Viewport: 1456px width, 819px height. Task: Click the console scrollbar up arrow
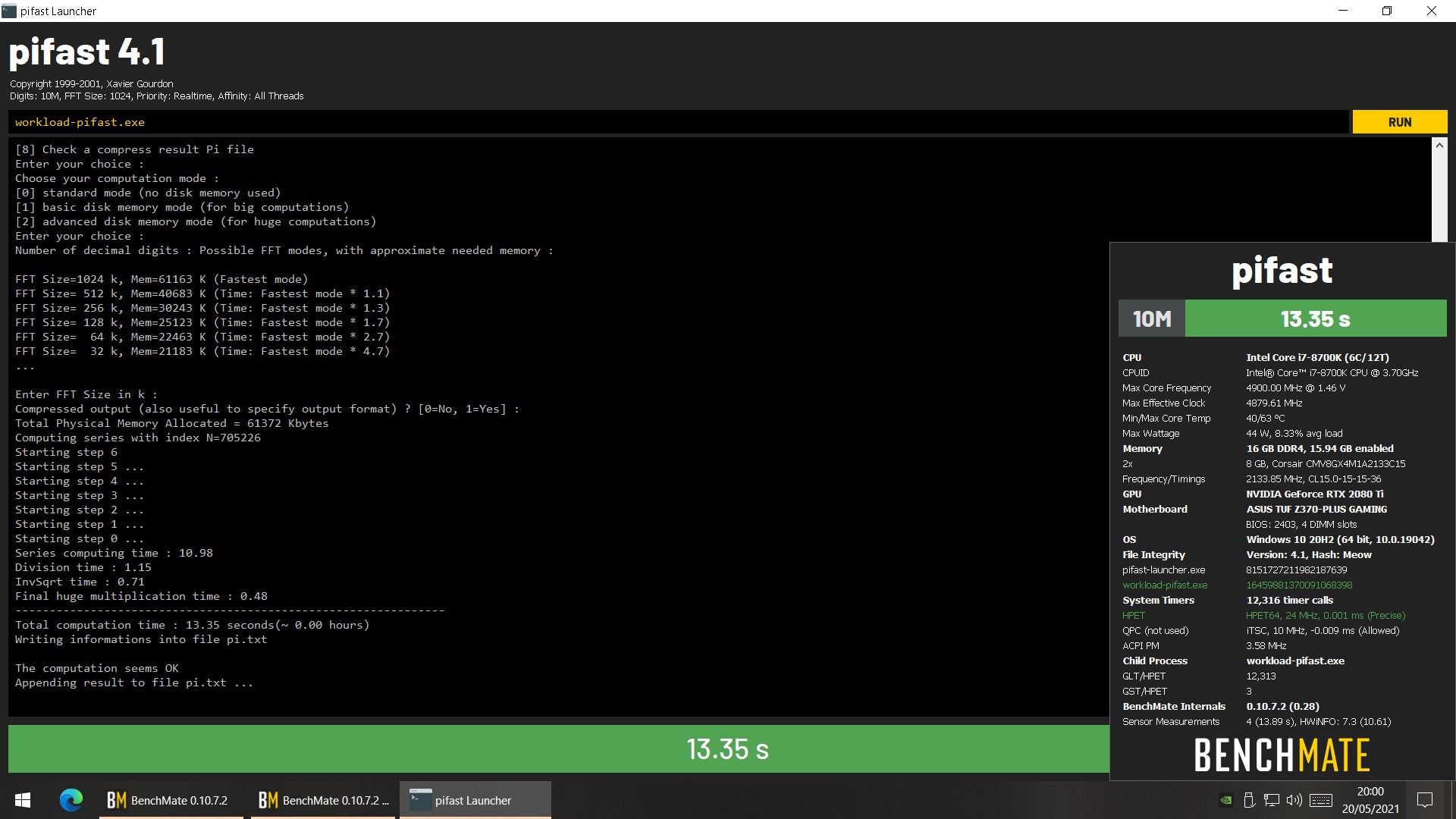1439,145
